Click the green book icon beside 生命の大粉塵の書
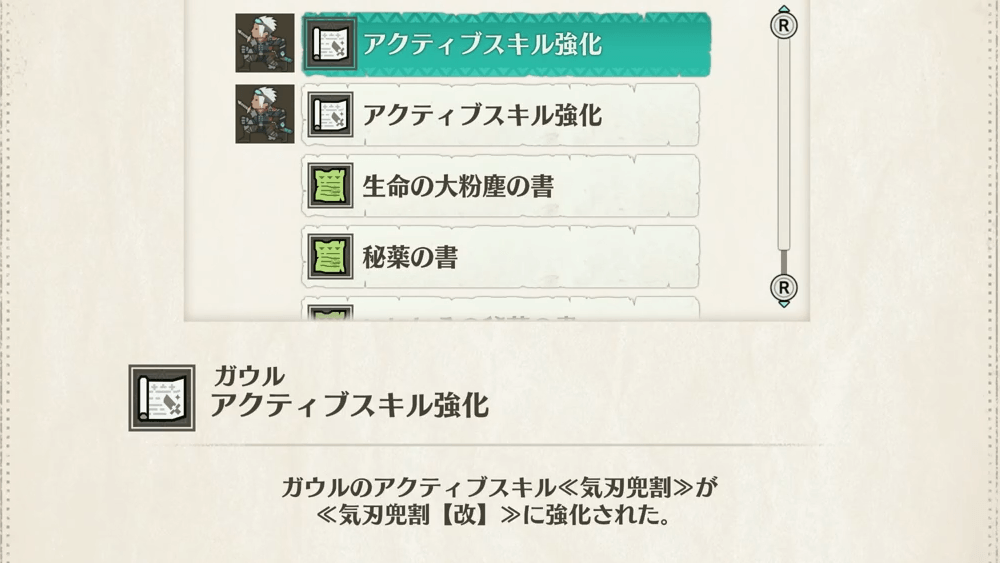The image size is (1000, 563). pos(330,186)
